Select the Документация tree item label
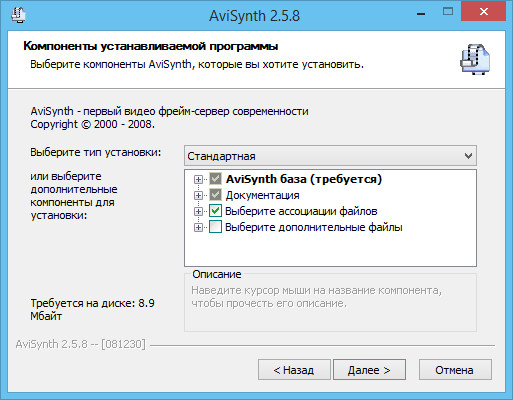Viewport: 513px width, 400px height. pos(262,195)
